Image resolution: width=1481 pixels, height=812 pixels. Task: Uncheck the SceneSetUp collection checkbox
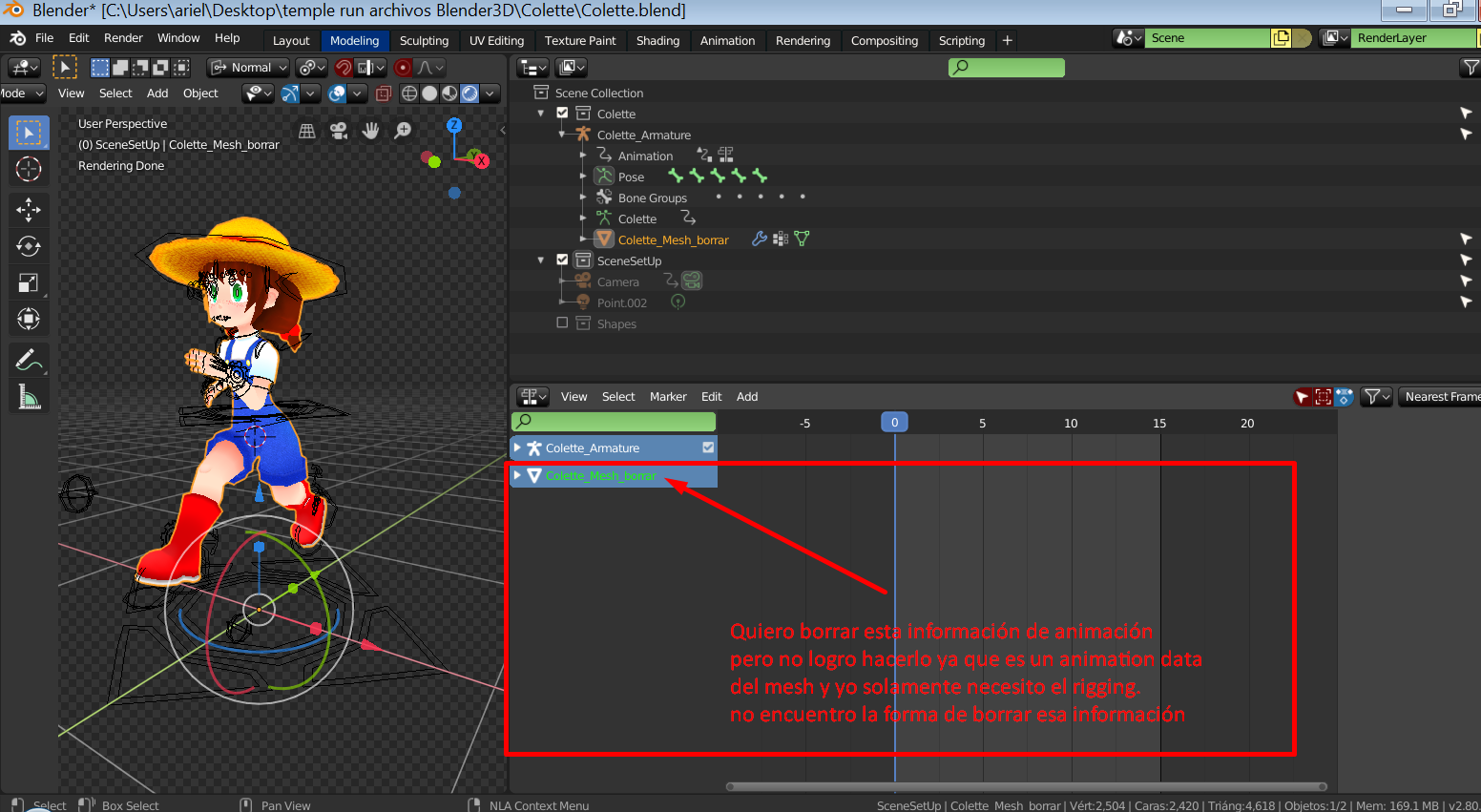click(562, 260)
